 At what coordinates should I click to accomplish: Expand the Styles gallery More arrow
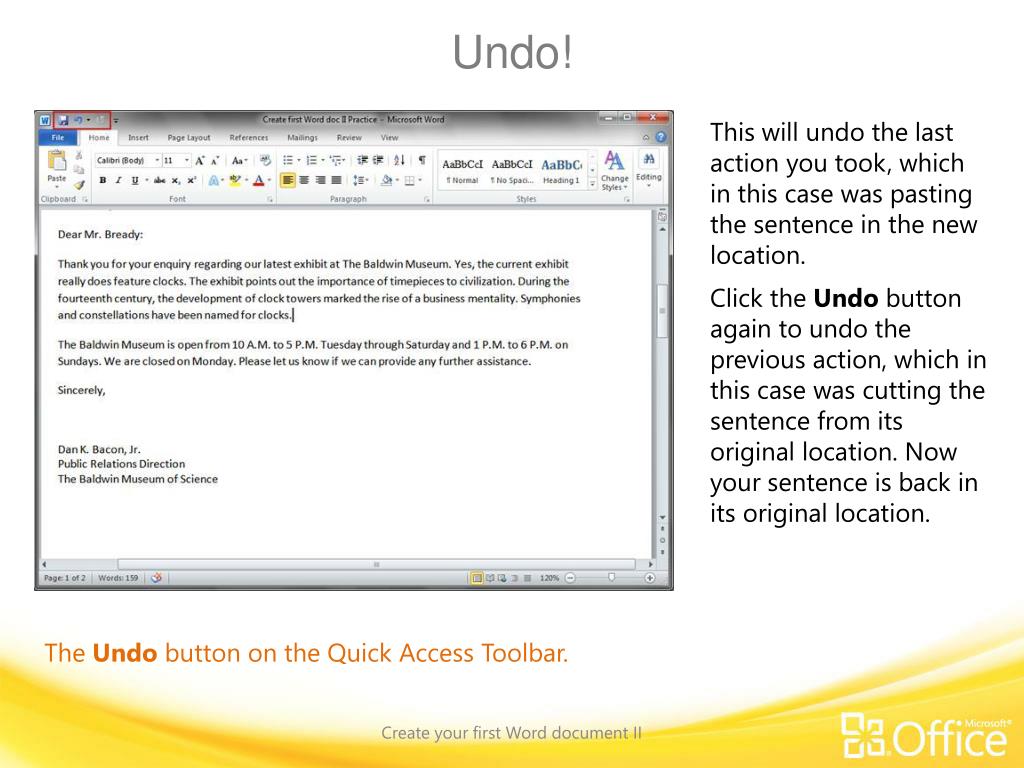pos(592,184)
